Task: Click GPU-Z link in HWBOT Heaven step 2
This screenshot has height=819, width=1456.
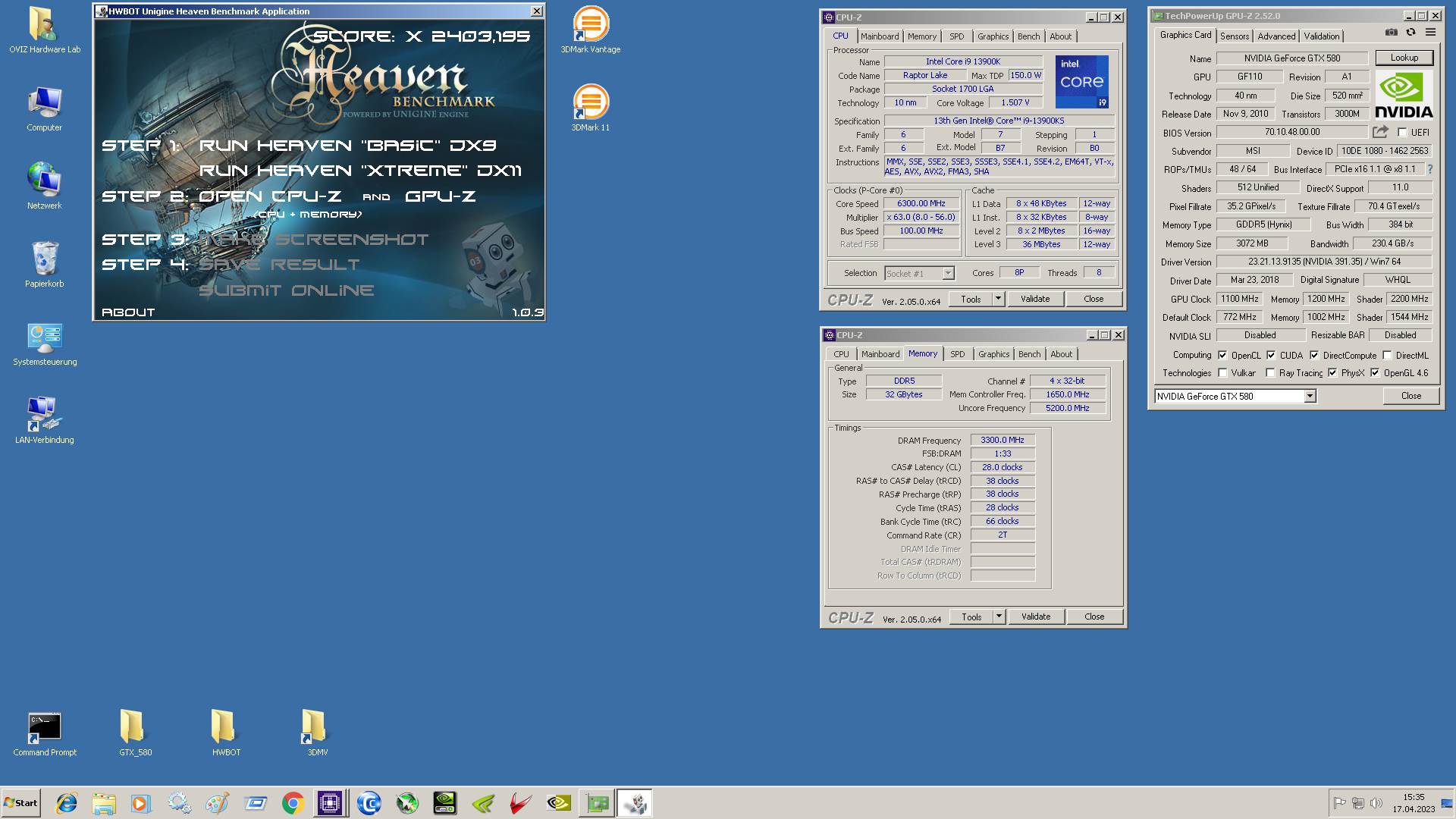Action: coord(441,196)
